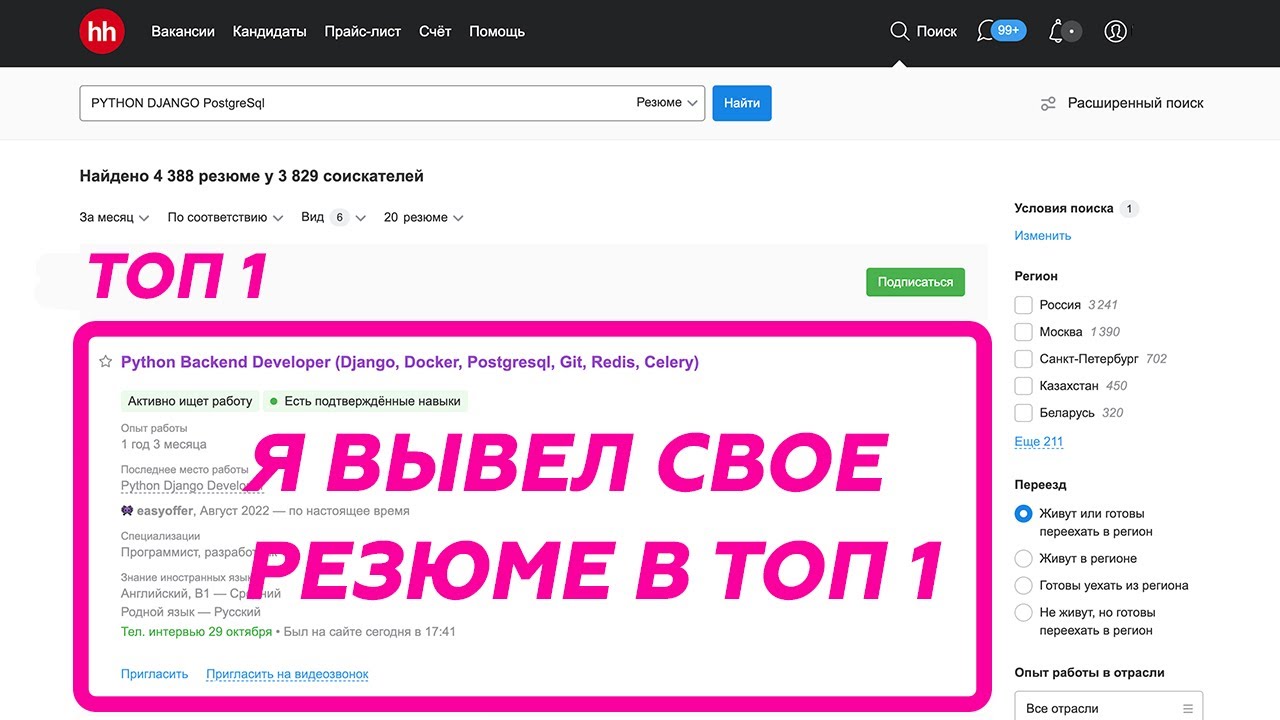This screenshot has width=1280, height=720.
Task: Open the user profile icon
Action: pyautogui.click(x=1116, y=31)
